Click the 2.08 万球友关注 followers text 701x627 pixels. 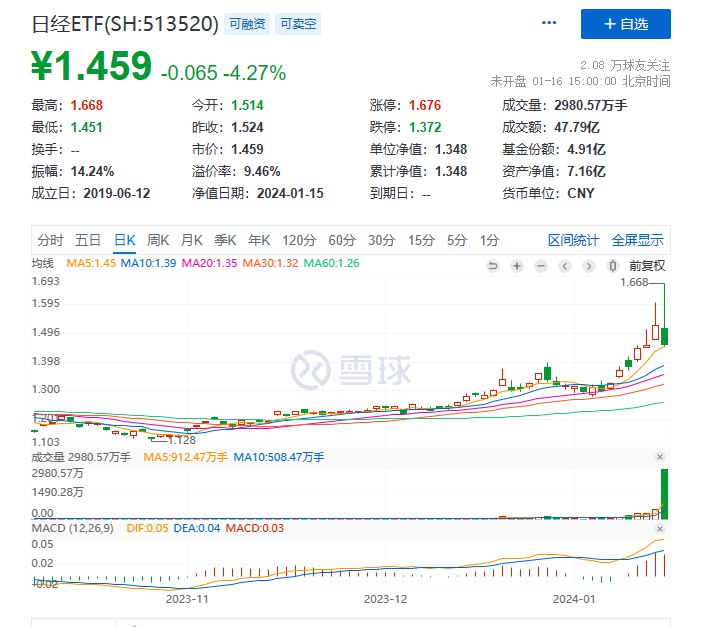[x=625, y=65]
